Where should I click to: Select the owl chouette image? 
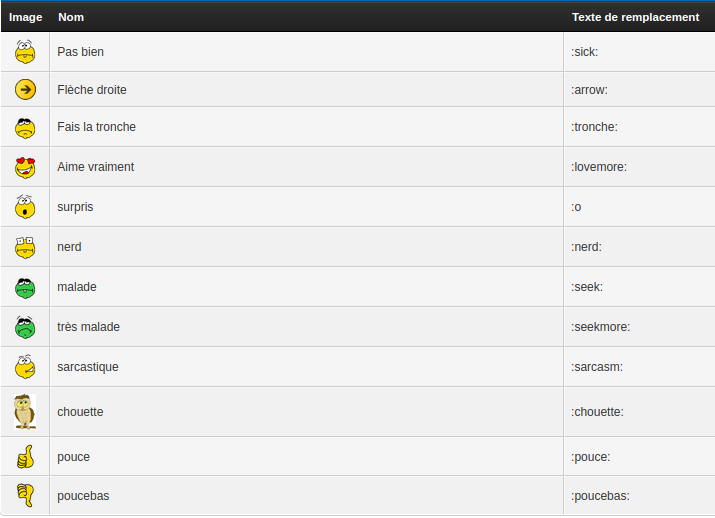25,411
